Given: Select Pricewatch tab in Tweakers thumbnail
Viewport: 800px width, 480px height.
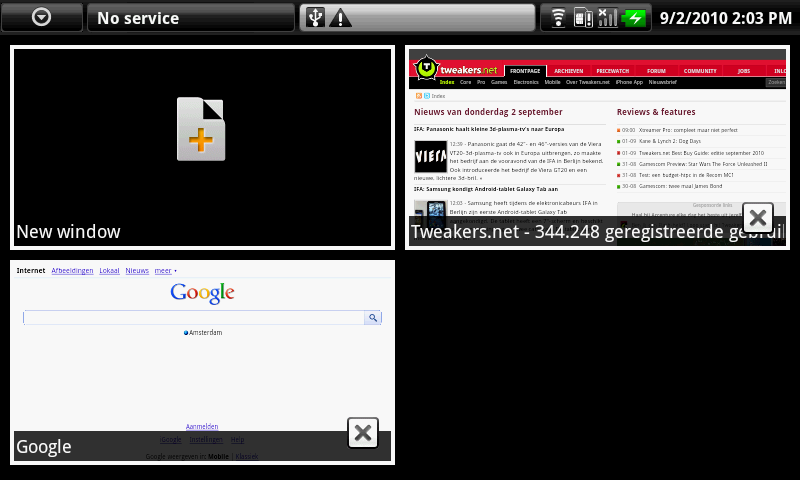Looking at the screenshot, I should (x=613, y=71).
